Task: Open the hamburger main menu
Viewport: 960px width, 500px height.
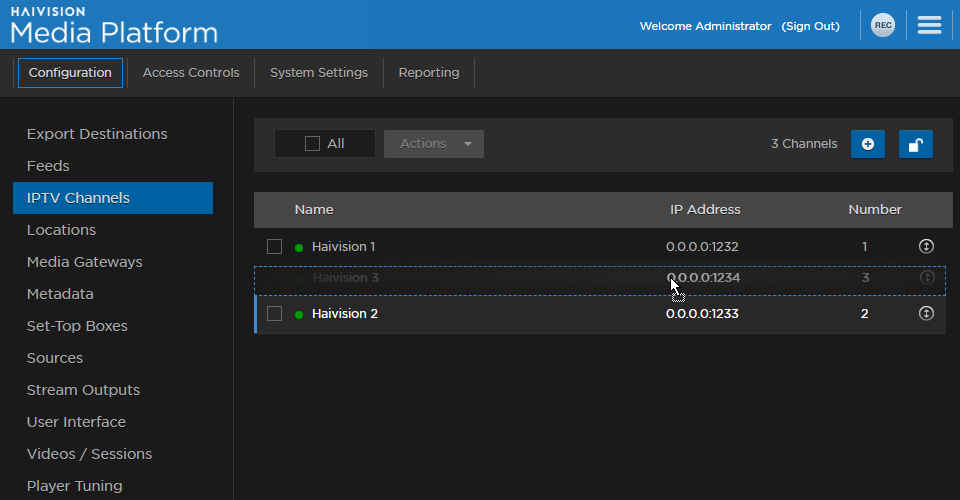Action: pos(929,26)
